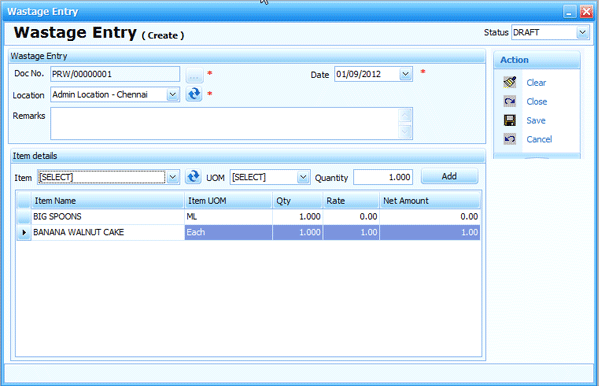The height and width of the screenshot is (386, 599).
Task: Click into the Remarks text area
Action: pyautogui.click(x=224, y=123)
